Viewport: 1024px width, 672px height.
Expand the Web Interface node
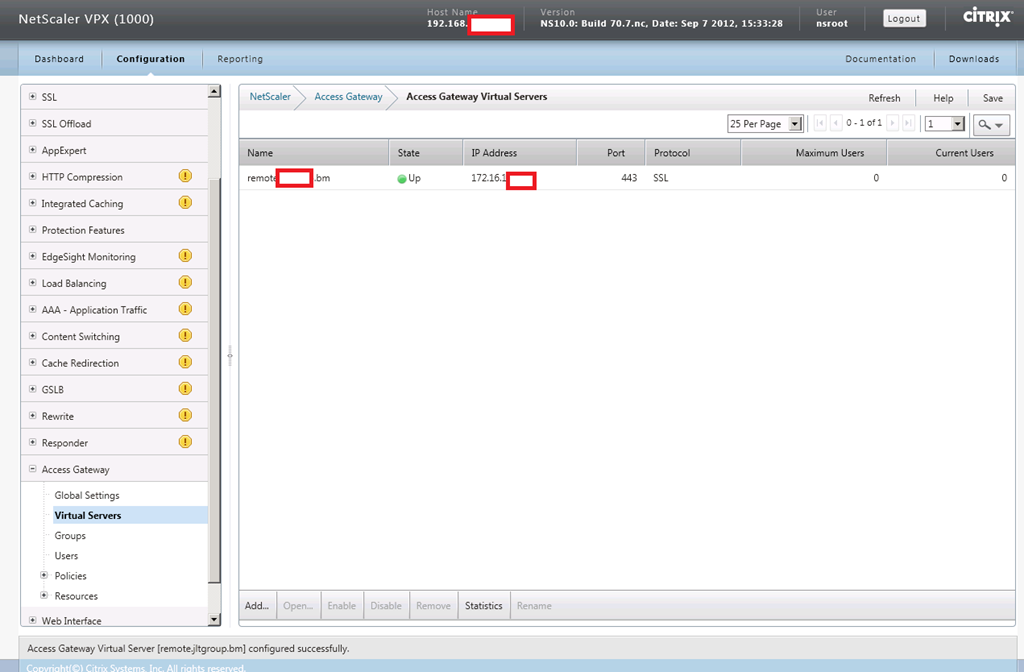point(33,620)
